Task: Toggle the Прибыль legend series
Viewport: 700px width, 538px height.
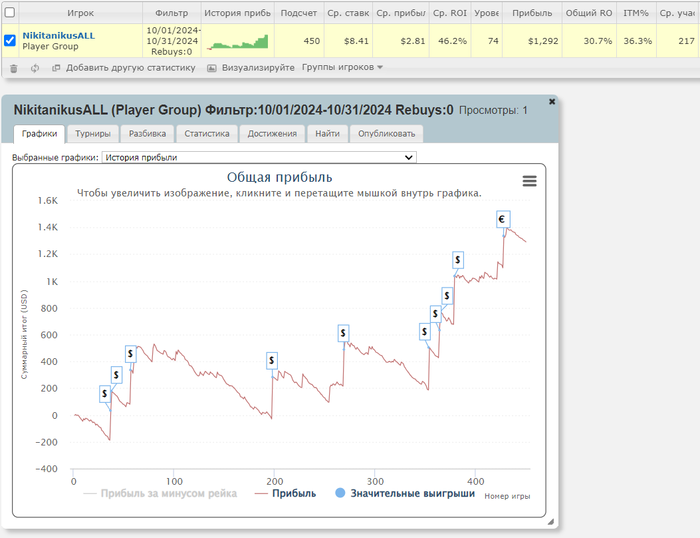Action: 285,493
